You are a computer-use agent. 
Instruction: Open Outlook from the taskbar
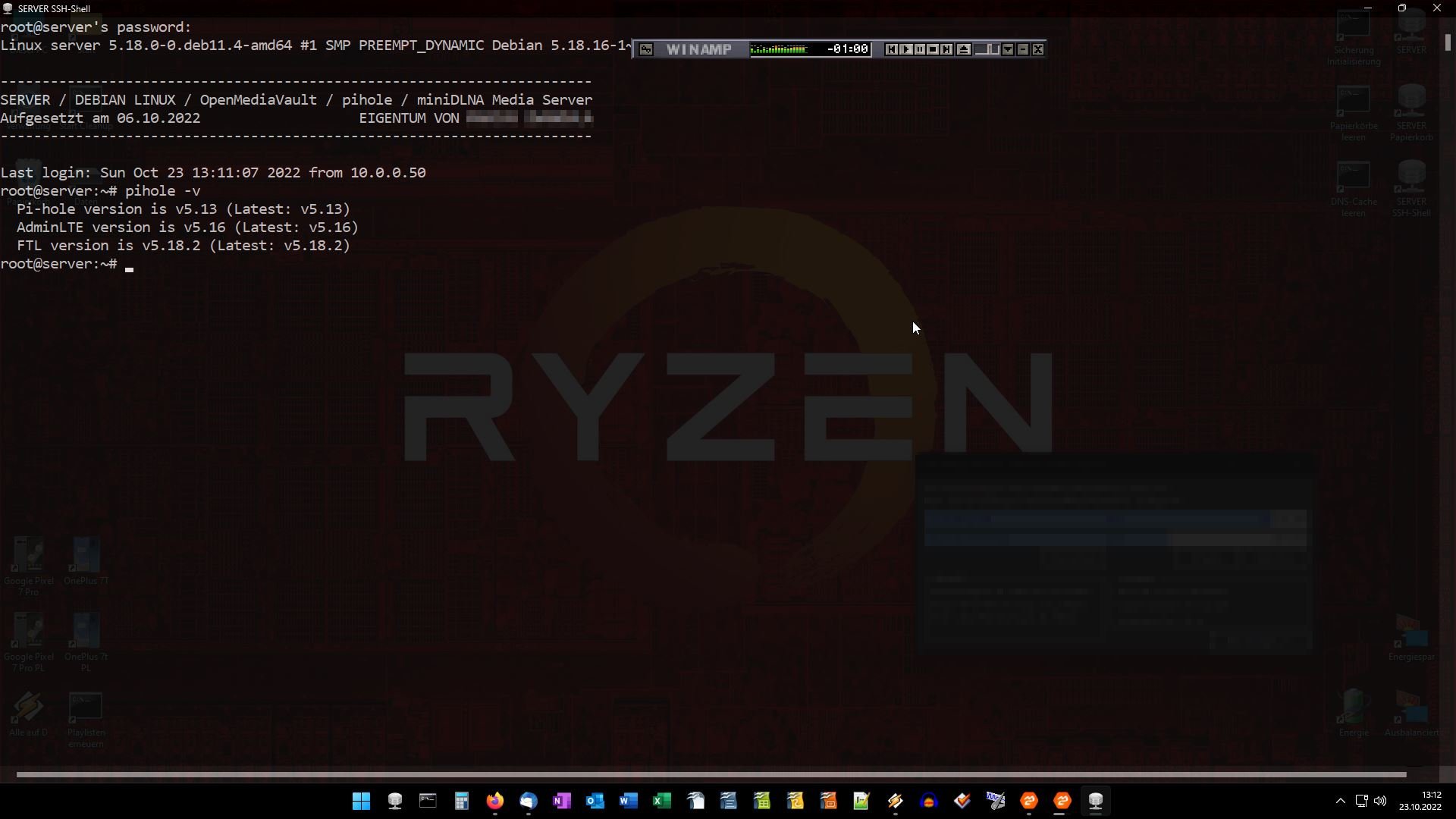click(595, 801)
